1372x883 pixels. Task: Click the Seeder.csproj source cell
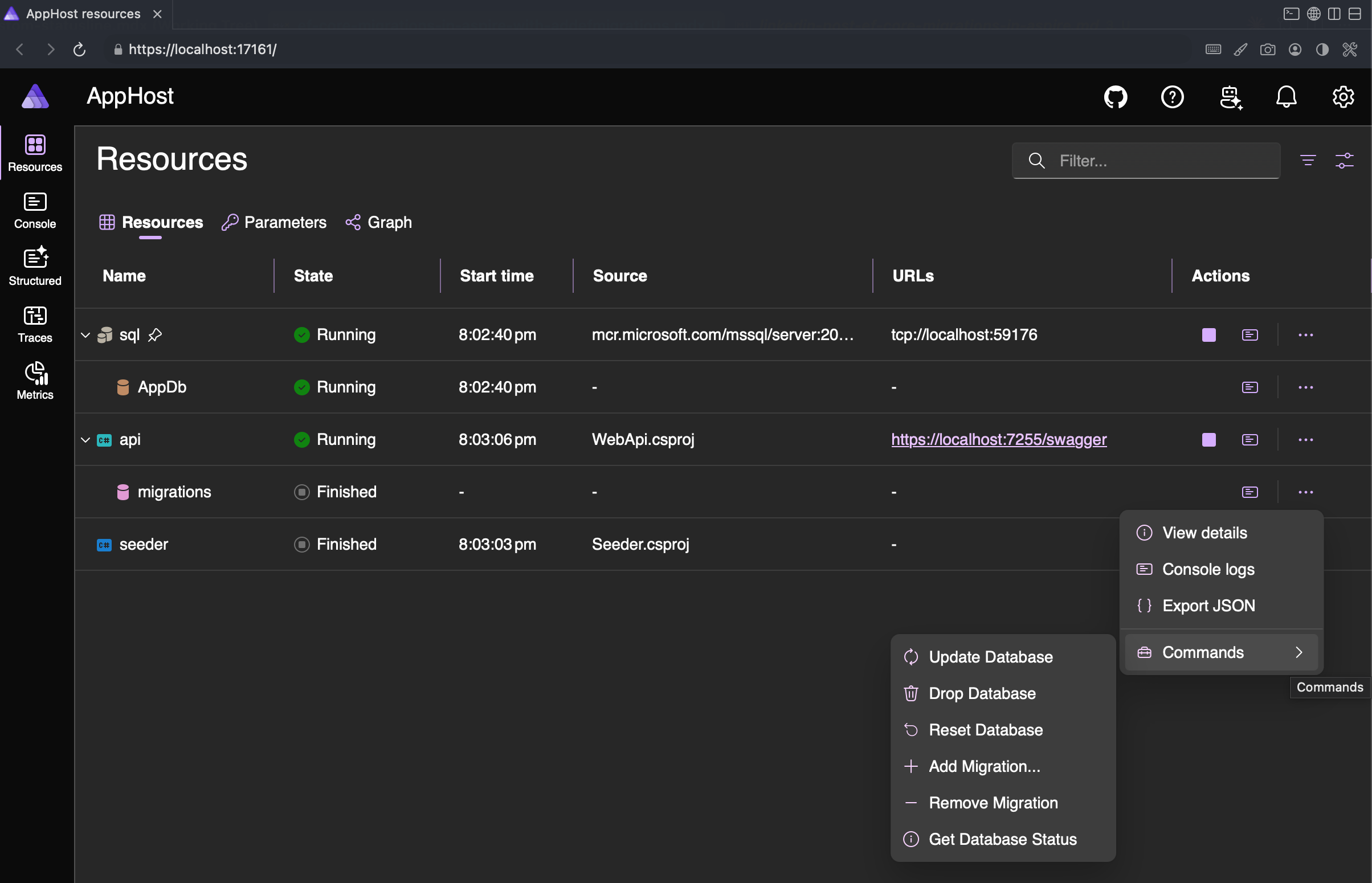(x=640, y=545)
